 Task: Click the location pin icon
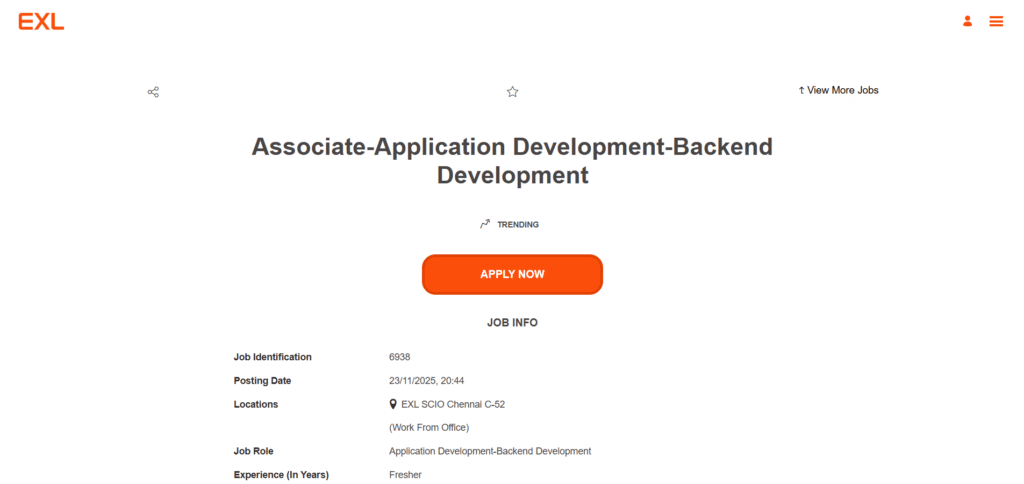pos(393,404)
